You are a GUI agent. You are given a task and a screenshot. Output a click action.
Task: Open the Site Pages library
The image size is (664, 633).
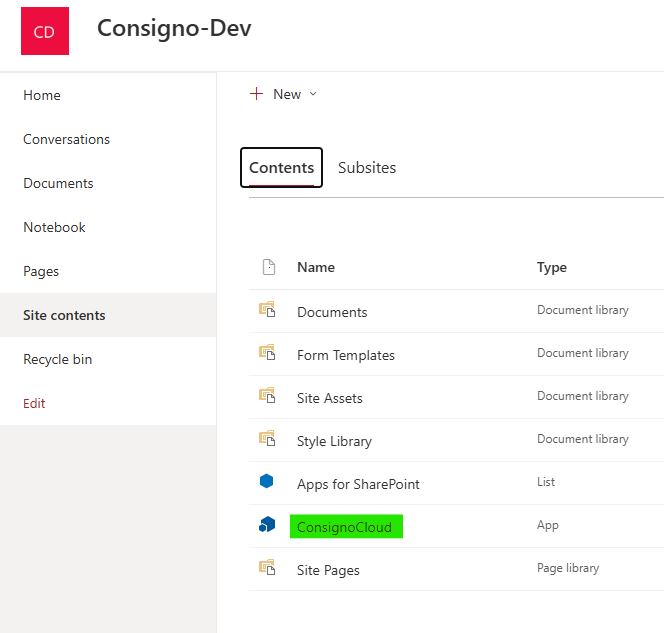pyautogui.click(x=328, y=570)
